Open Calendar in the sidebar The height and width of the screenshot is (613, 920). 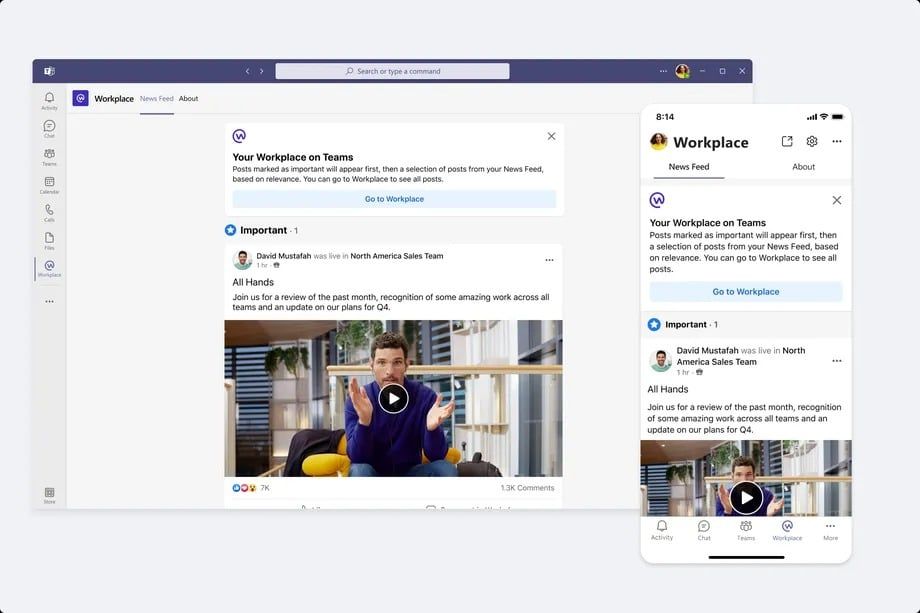[x=48, y=184]
